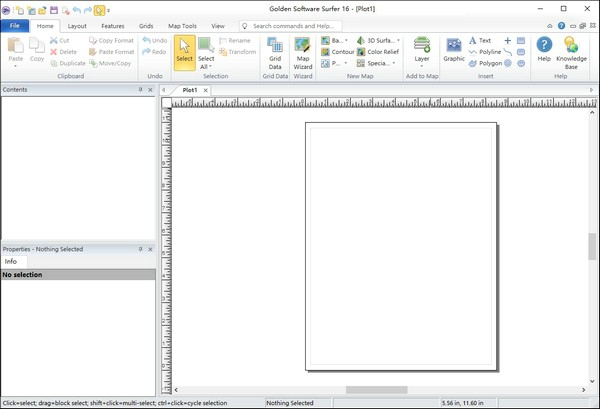Image resolution: width=600 pixels, height=409 pixels.
Task: Insert a Graphic
Action: click(x=454, y=50)
